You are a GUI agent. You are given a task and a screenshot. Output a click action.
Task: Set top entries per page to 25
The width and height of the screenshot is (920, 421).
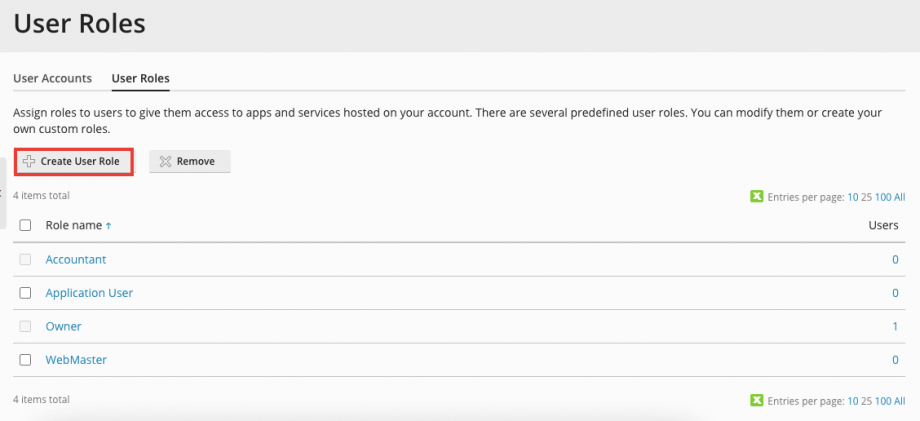[x=867, y=197]
